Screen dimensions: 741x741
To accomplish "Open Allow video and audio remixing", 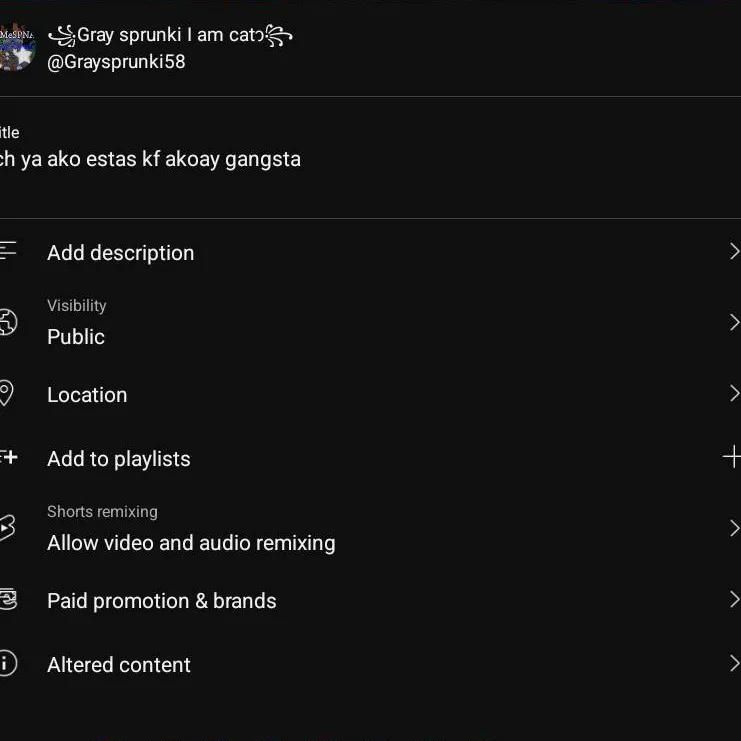I will click(x=191, y=543).
